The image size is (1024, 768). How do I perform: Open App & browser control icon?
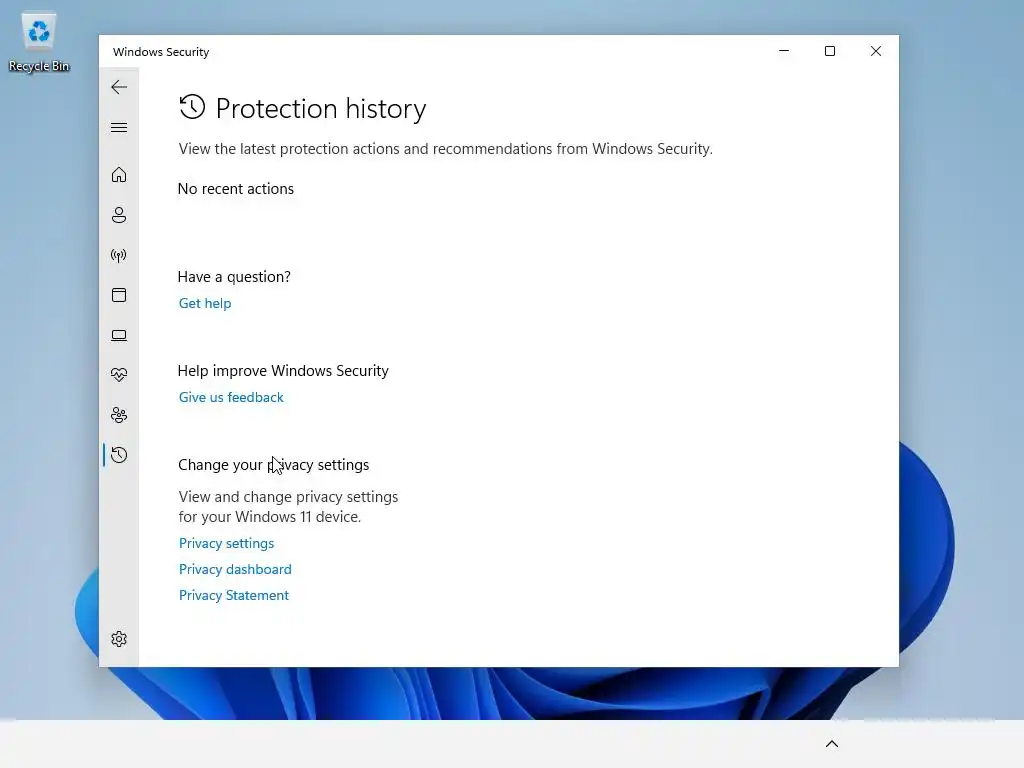pyautogui.click(x=119, y=295)
